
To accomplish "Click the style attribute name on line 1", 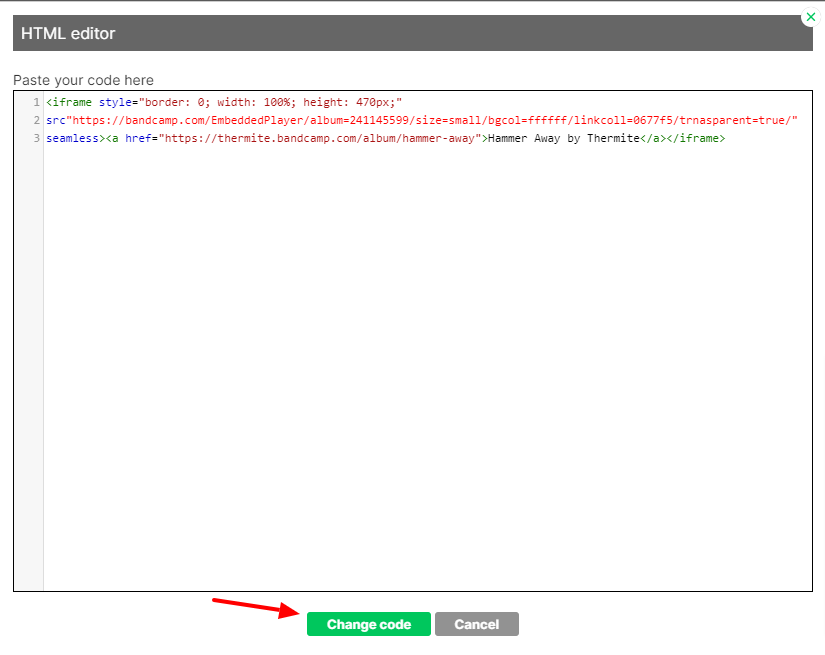I will (x=115, y=102).
